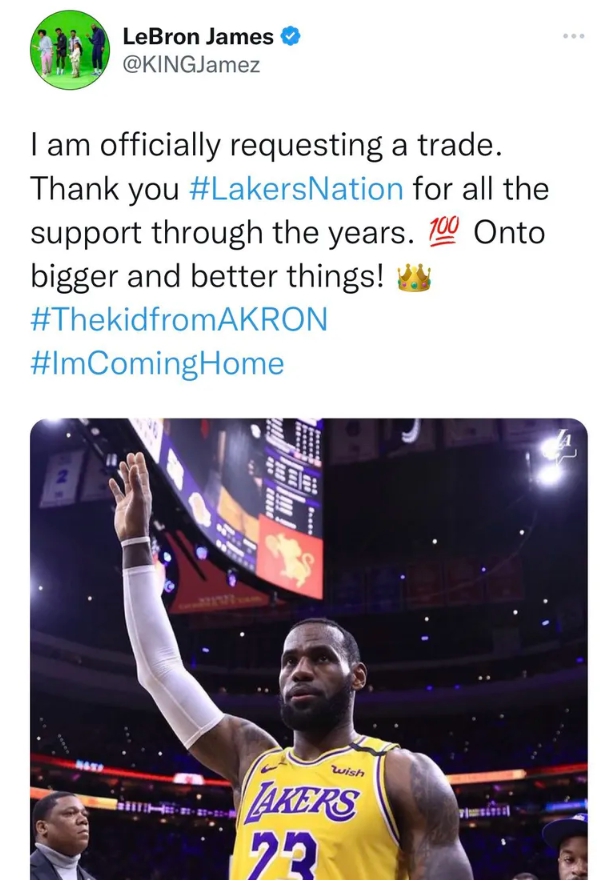Open the three-dot more options menu
The height and width of the screenshot is (883, 600).
click(x=572, y=36)
